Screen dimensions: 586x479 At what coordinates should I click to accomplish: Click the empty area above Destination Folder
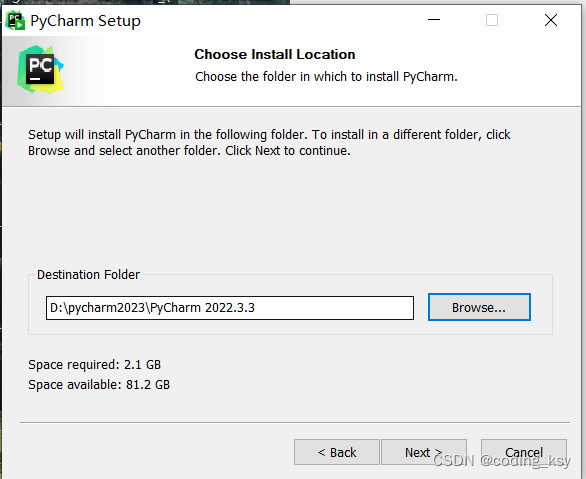point(292,213)
